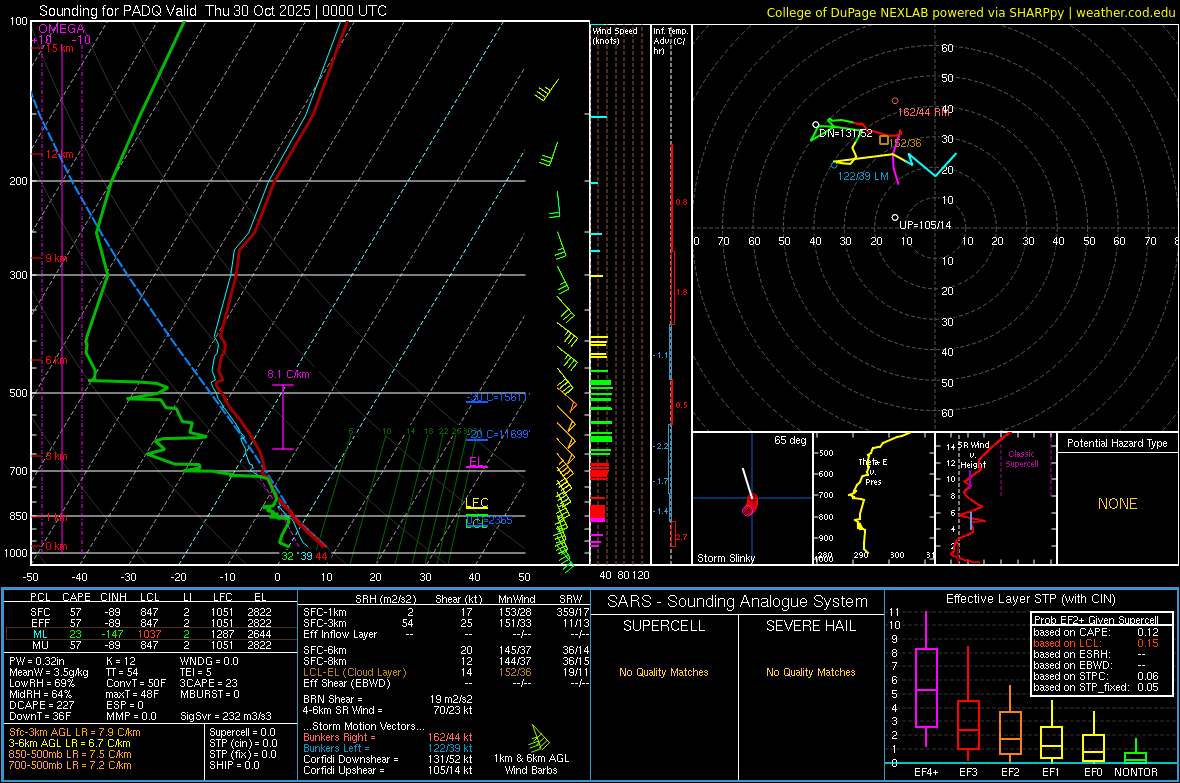
Task: Click the '6 km' height marker
Action: tap(56, 361)
